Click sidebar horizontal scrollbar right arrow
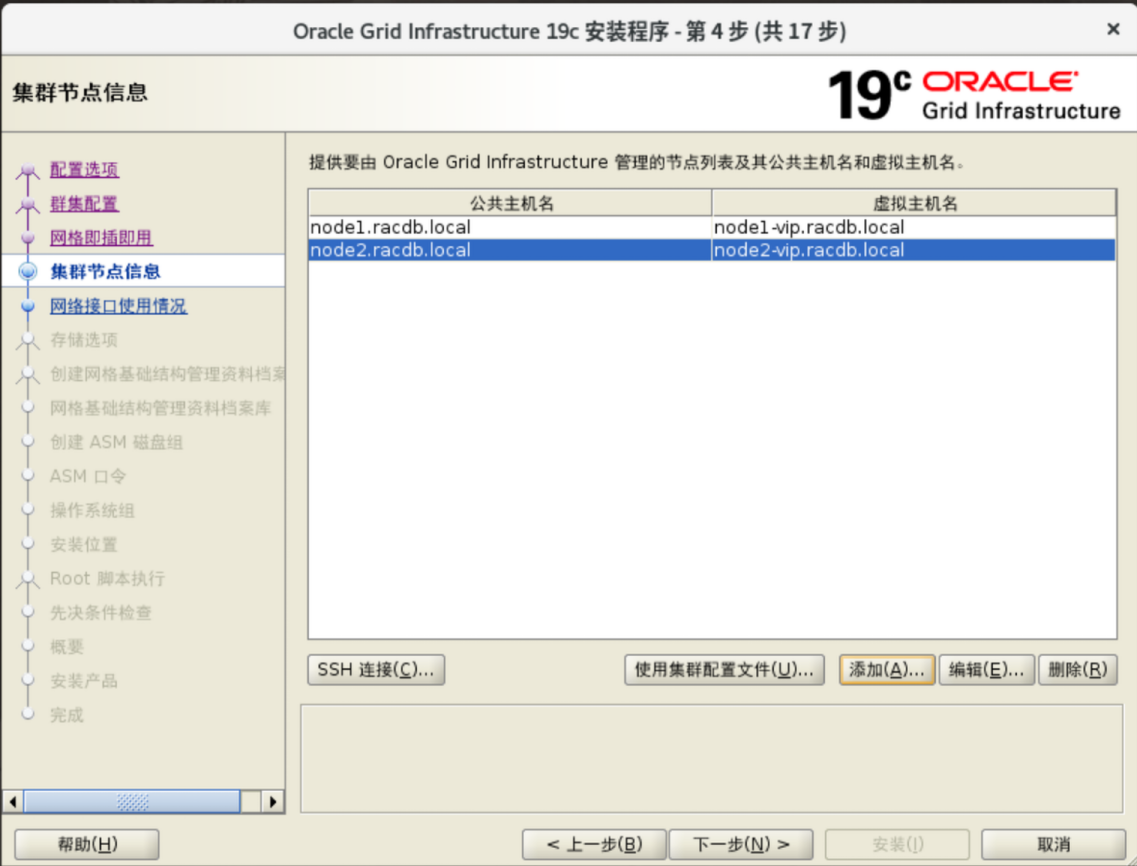 (273, 801)
